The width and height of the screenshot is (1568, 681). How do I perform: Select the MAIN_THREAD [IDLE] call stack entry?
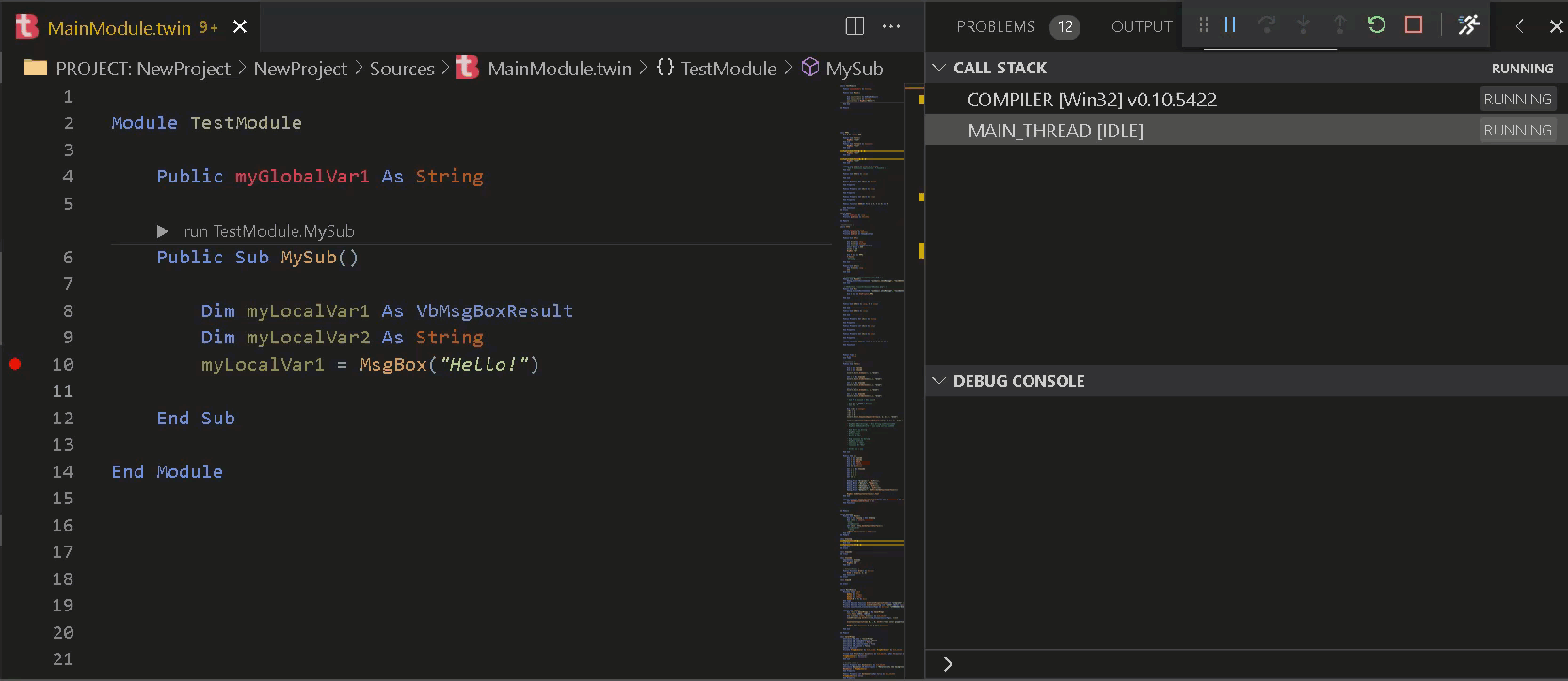point(1246,130)
